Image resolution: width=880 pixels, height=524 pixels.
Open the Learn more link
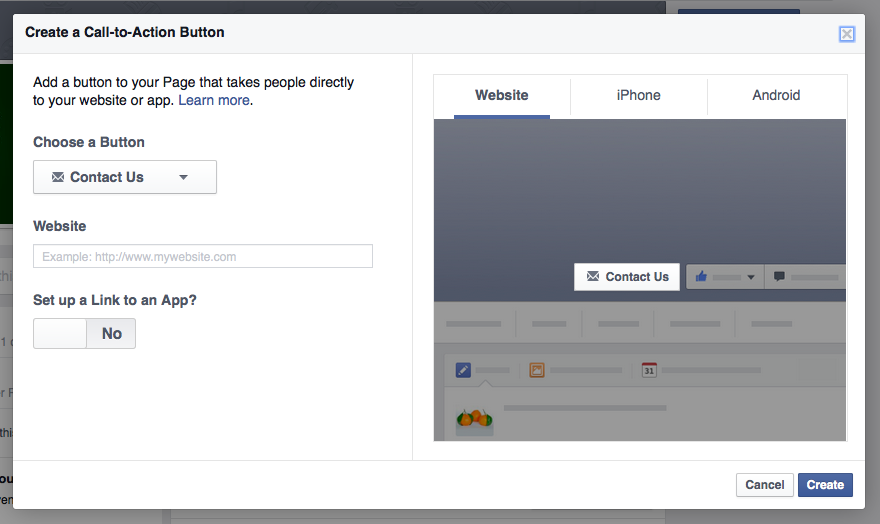click(214, 100)
